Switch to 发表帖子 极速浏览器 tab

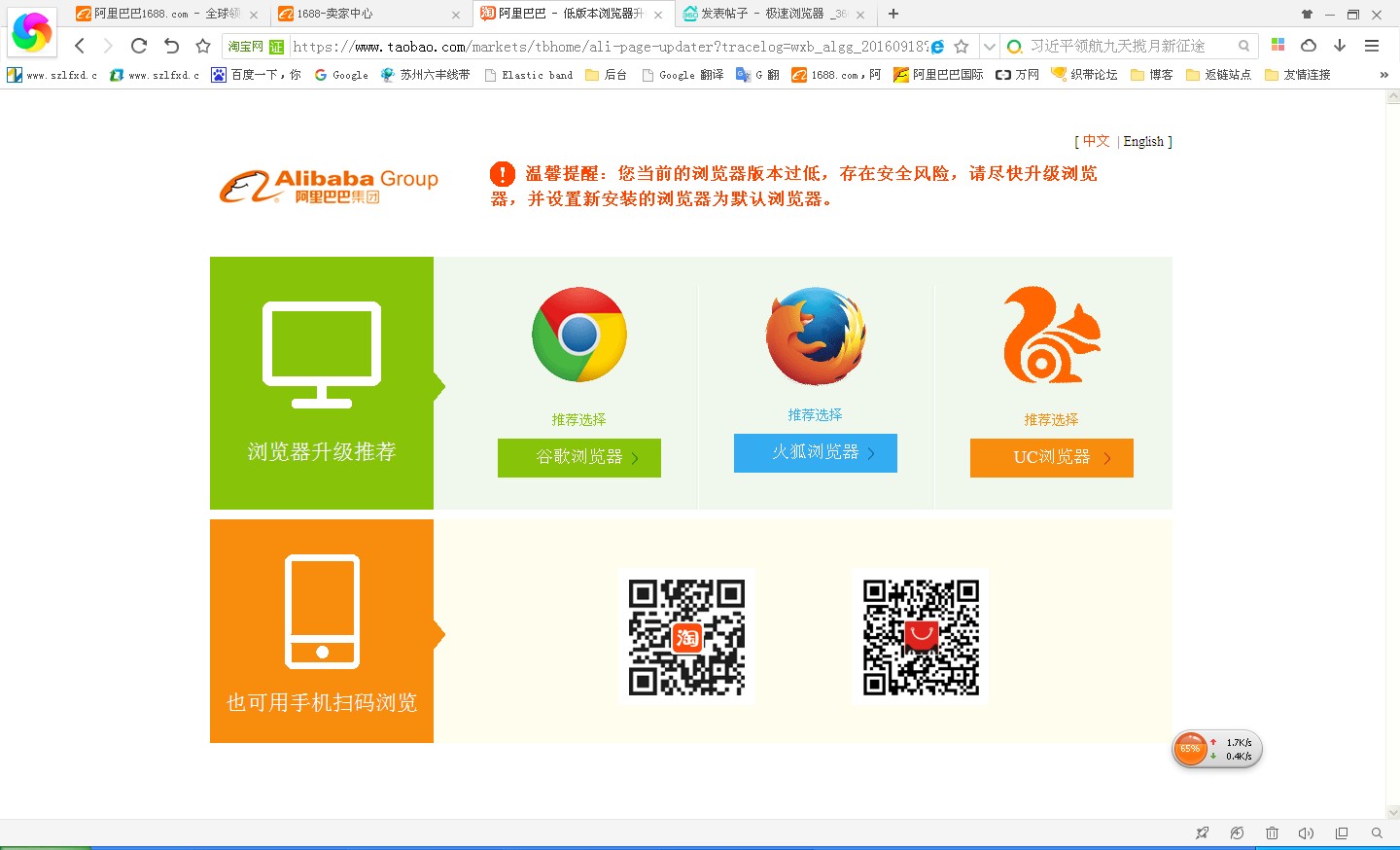pos(773,14)
